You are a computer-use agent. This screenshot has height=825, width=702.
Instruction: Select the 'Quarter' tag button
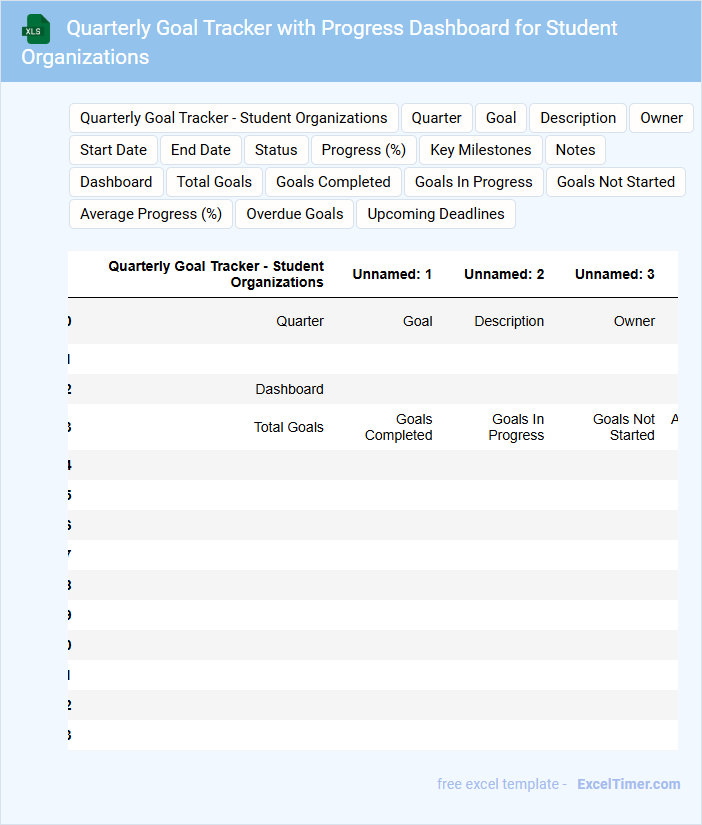click(x=437, y=118)
